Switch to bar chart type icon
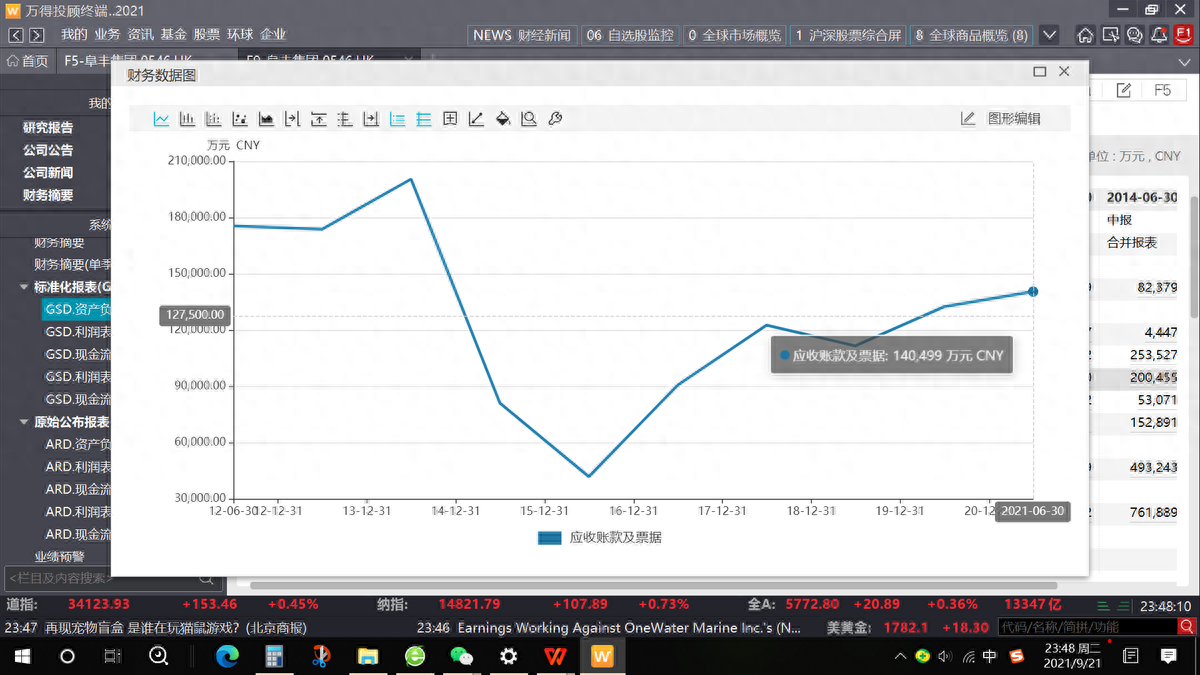1200x675 pixels. (x=187, y=119)
